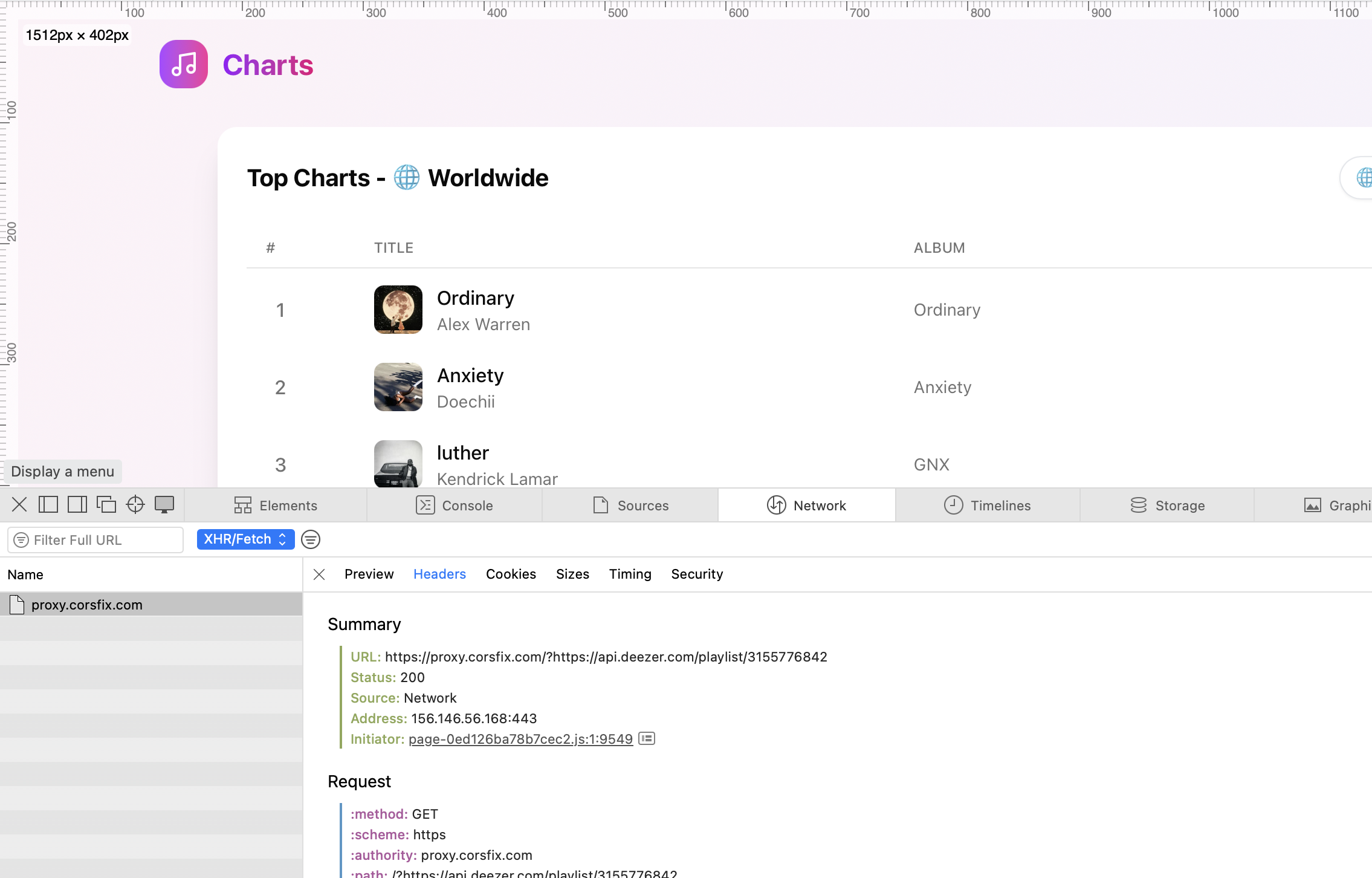
Task: Open the country selector globe button
Action: point(1357,178)
